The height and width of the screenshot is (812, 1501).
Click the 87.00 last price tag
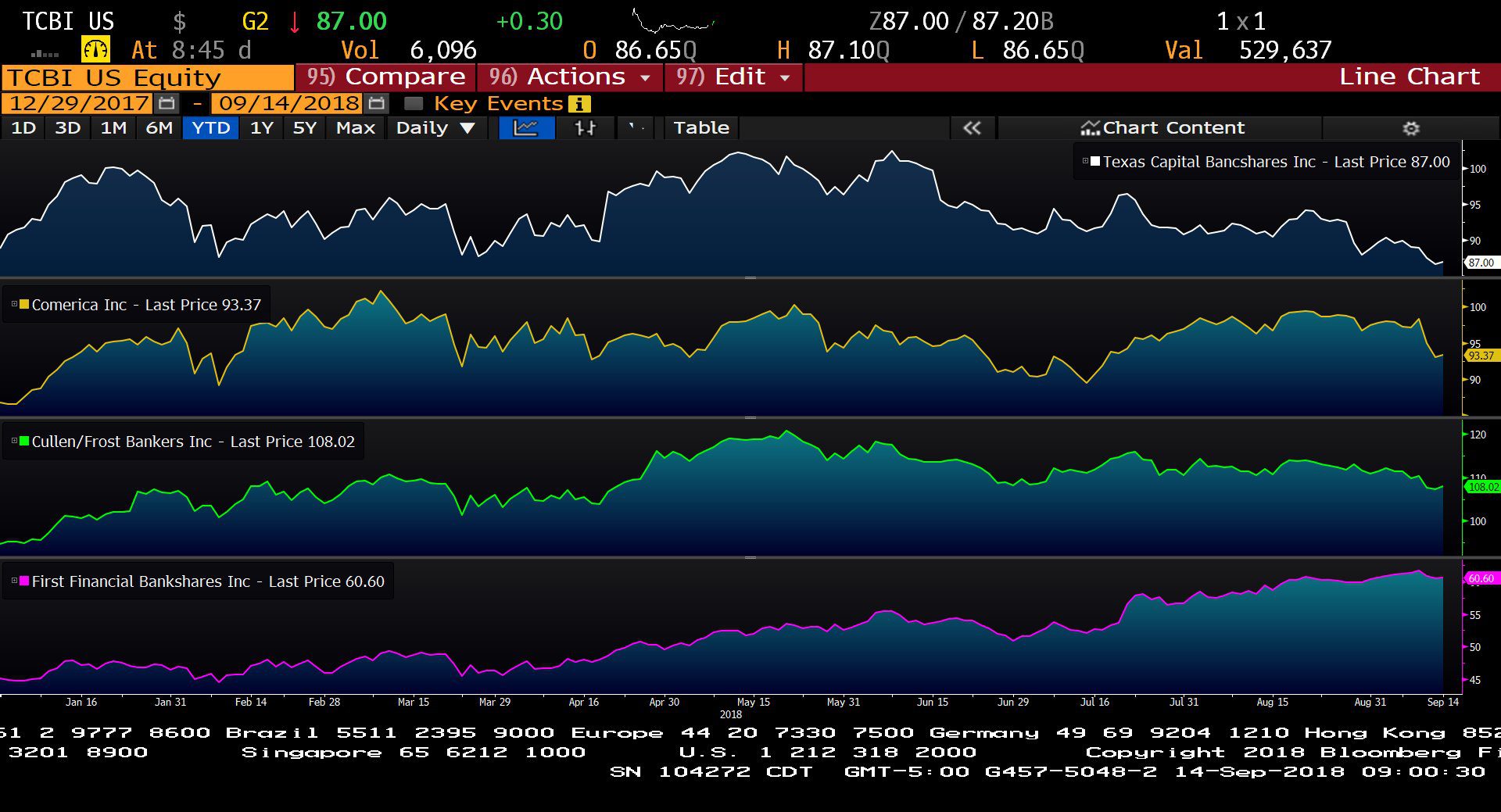1481,263
